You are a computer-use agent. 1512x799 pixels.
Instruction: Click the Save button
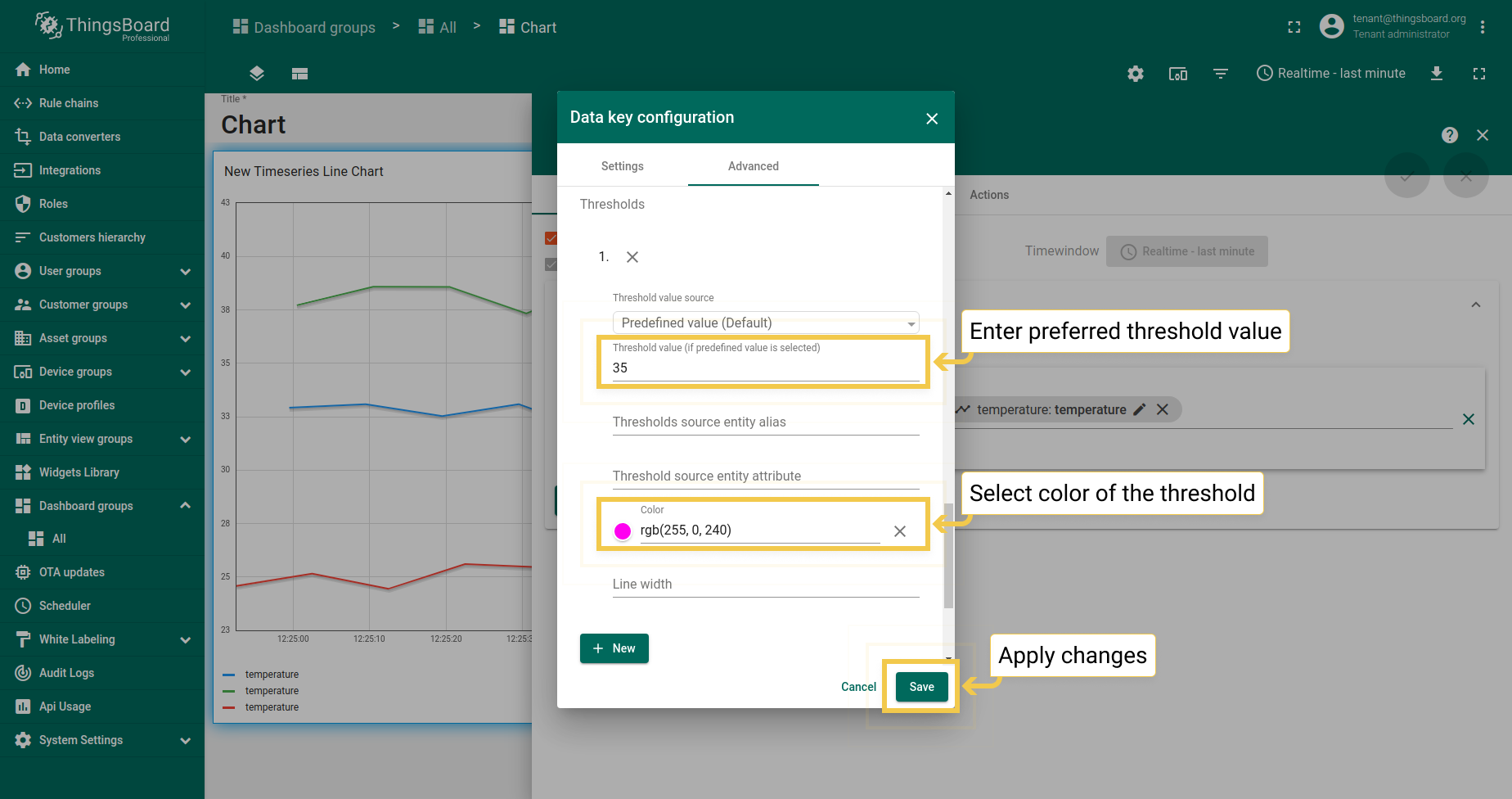(x=921, y=687)
